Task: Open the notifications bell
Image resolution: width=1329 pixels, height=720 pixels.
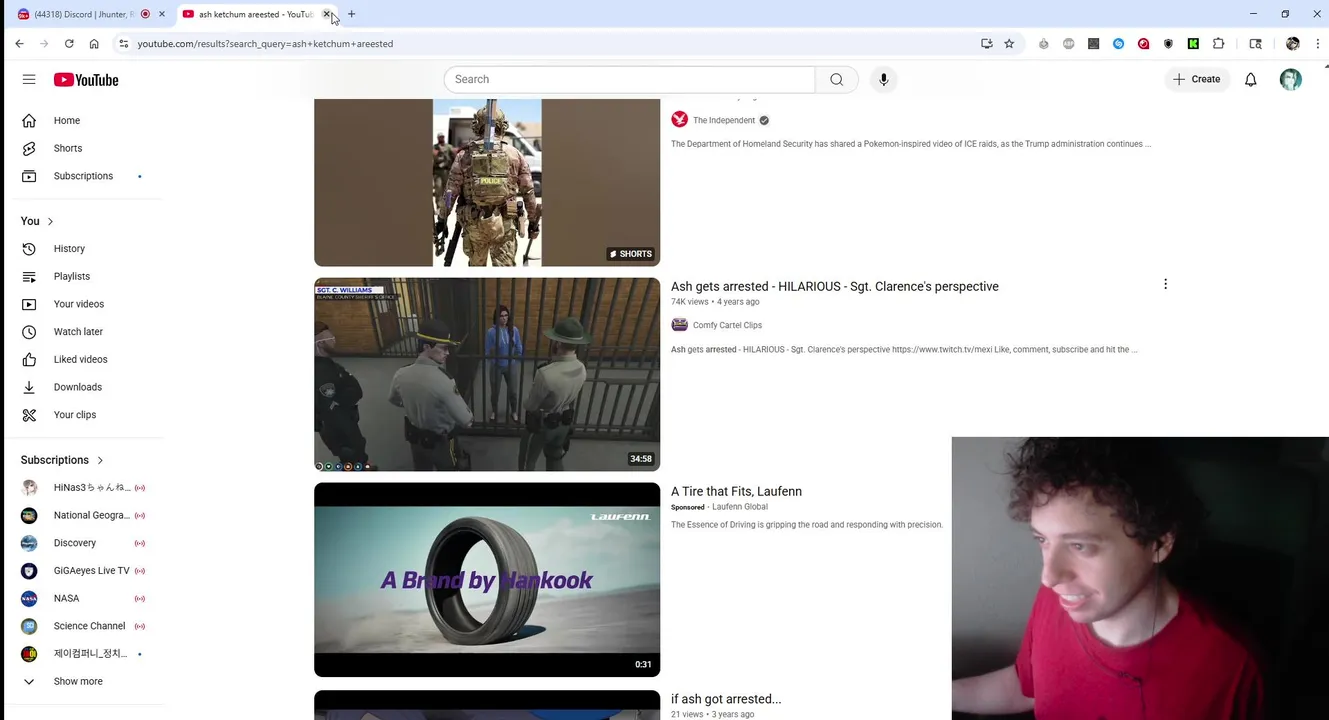Action: pos(1250,79)
